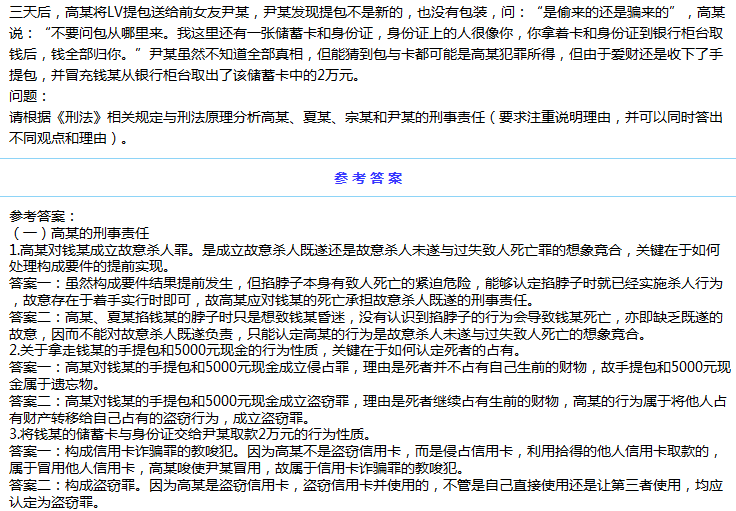Image resolution: width=736 pixels, height=511 pixels.
Task: Click the 参考答案： text line
Action: pos(41,216)
